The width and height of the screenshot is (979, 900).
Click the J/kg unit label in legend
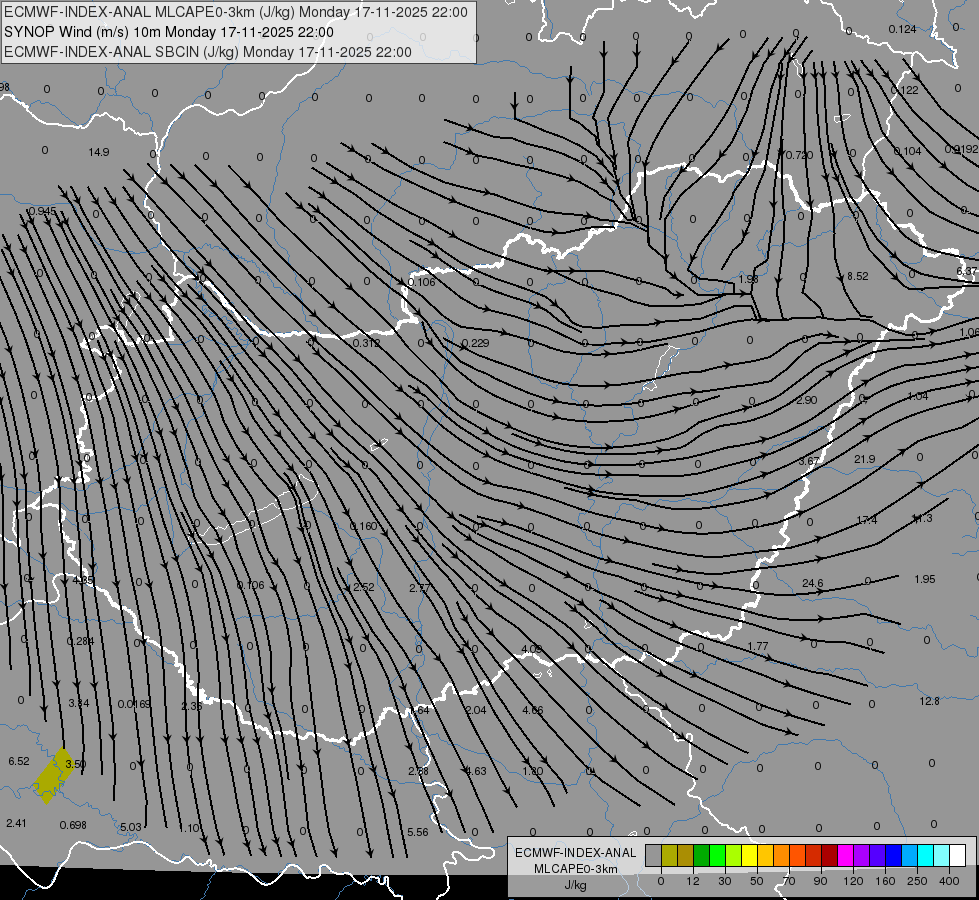coord(576,884)
